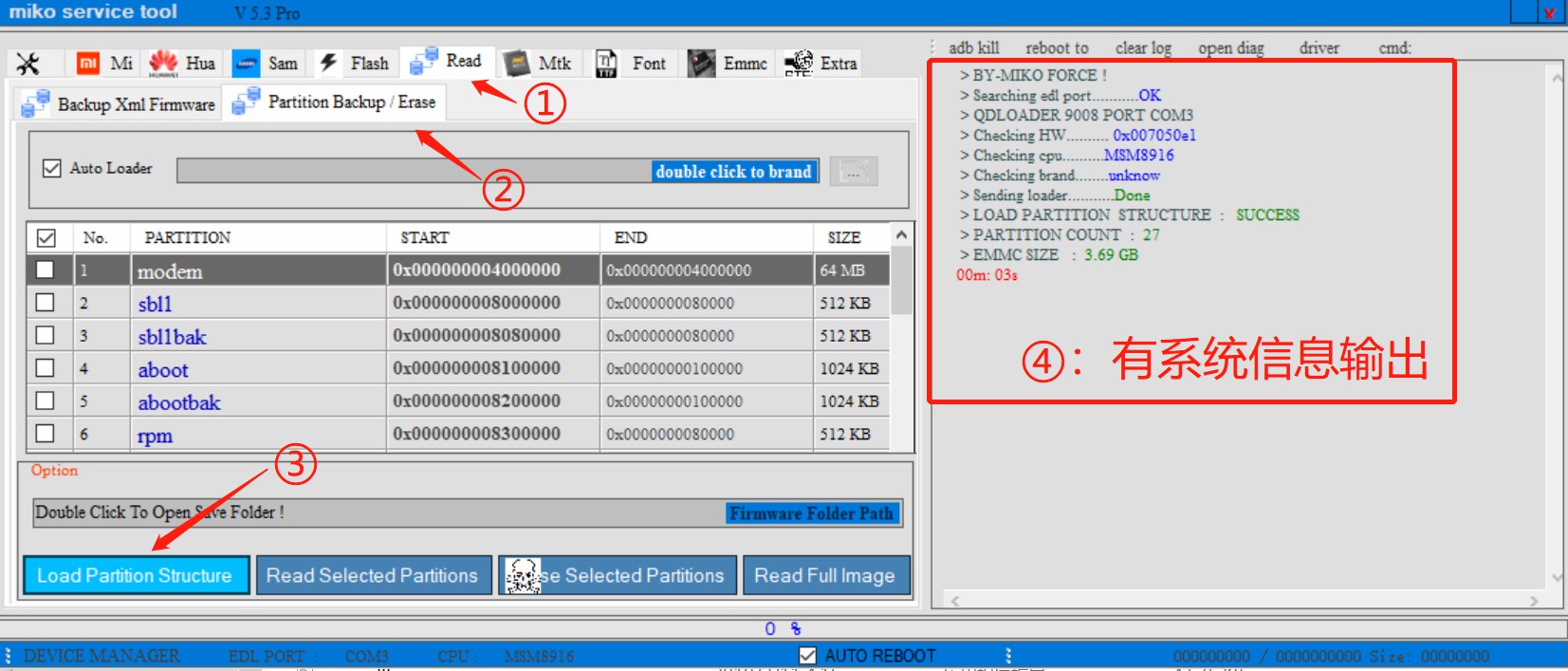Select the Mtk chip tab
This screenshot has width=1568, height=671.
(x=517, y=64)
